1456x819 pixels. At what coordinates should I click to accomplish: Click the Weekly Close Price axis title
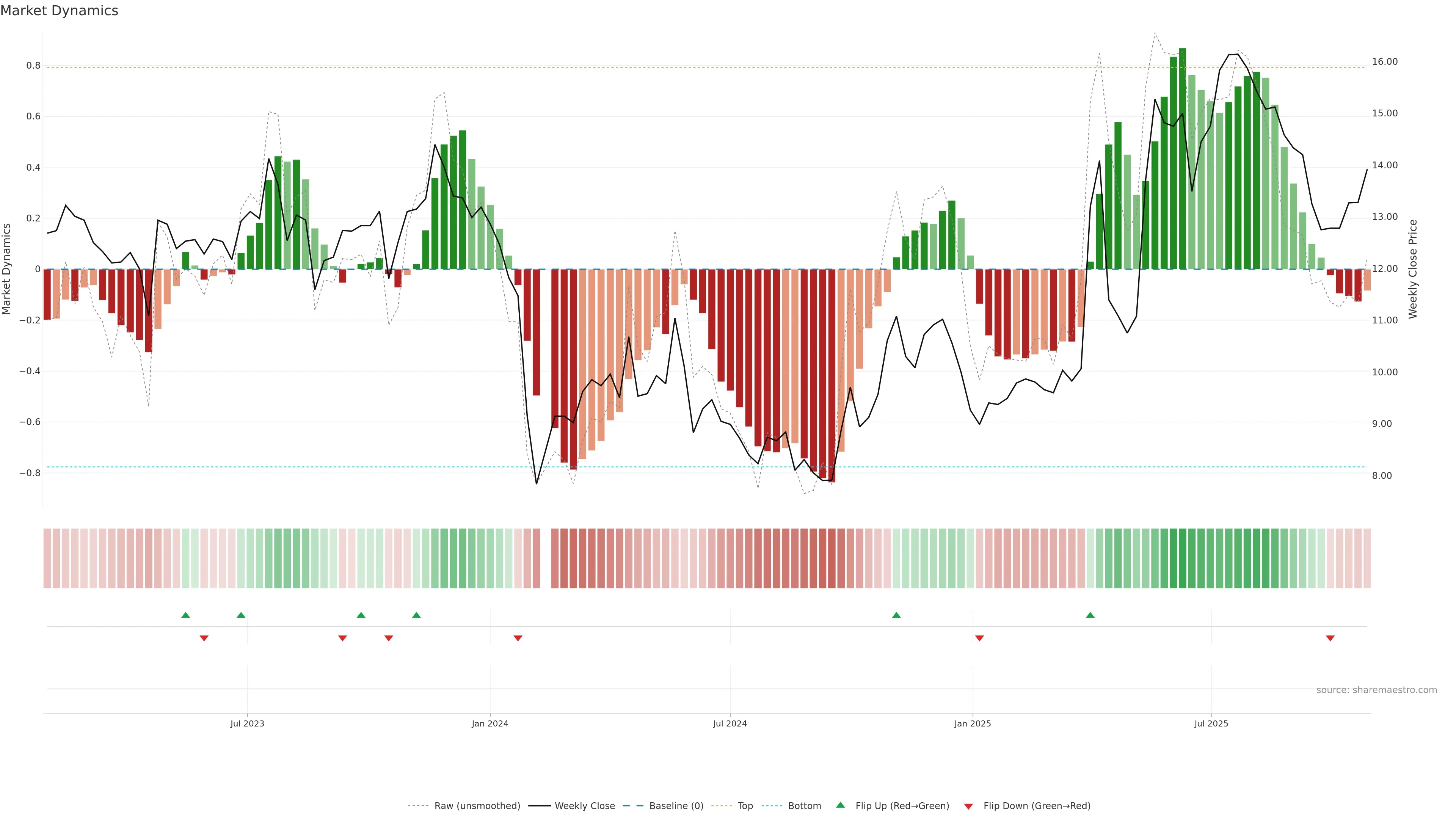(1413, 269)
